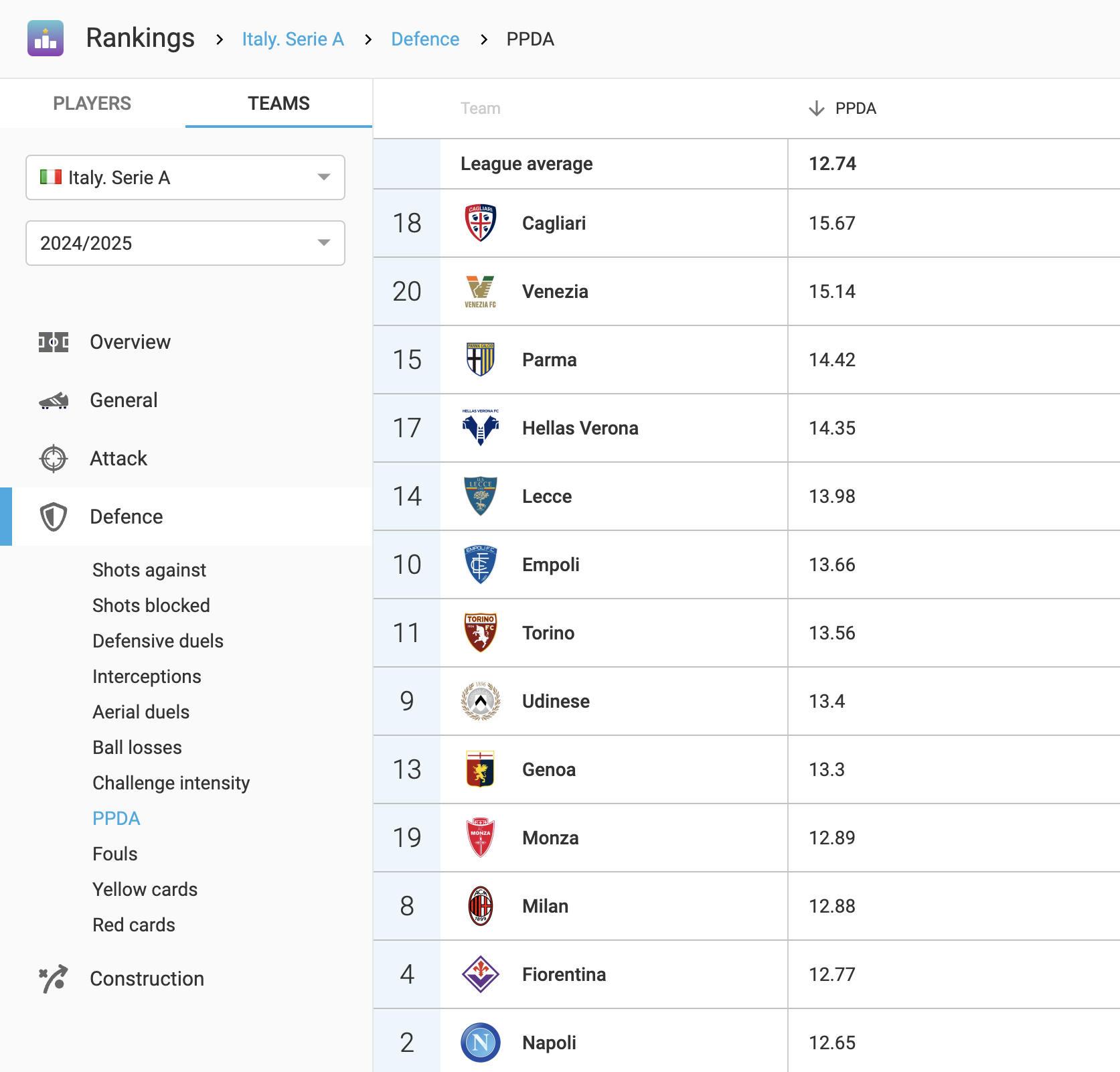Click the Defence shield icon

click(x=54, y=517)
